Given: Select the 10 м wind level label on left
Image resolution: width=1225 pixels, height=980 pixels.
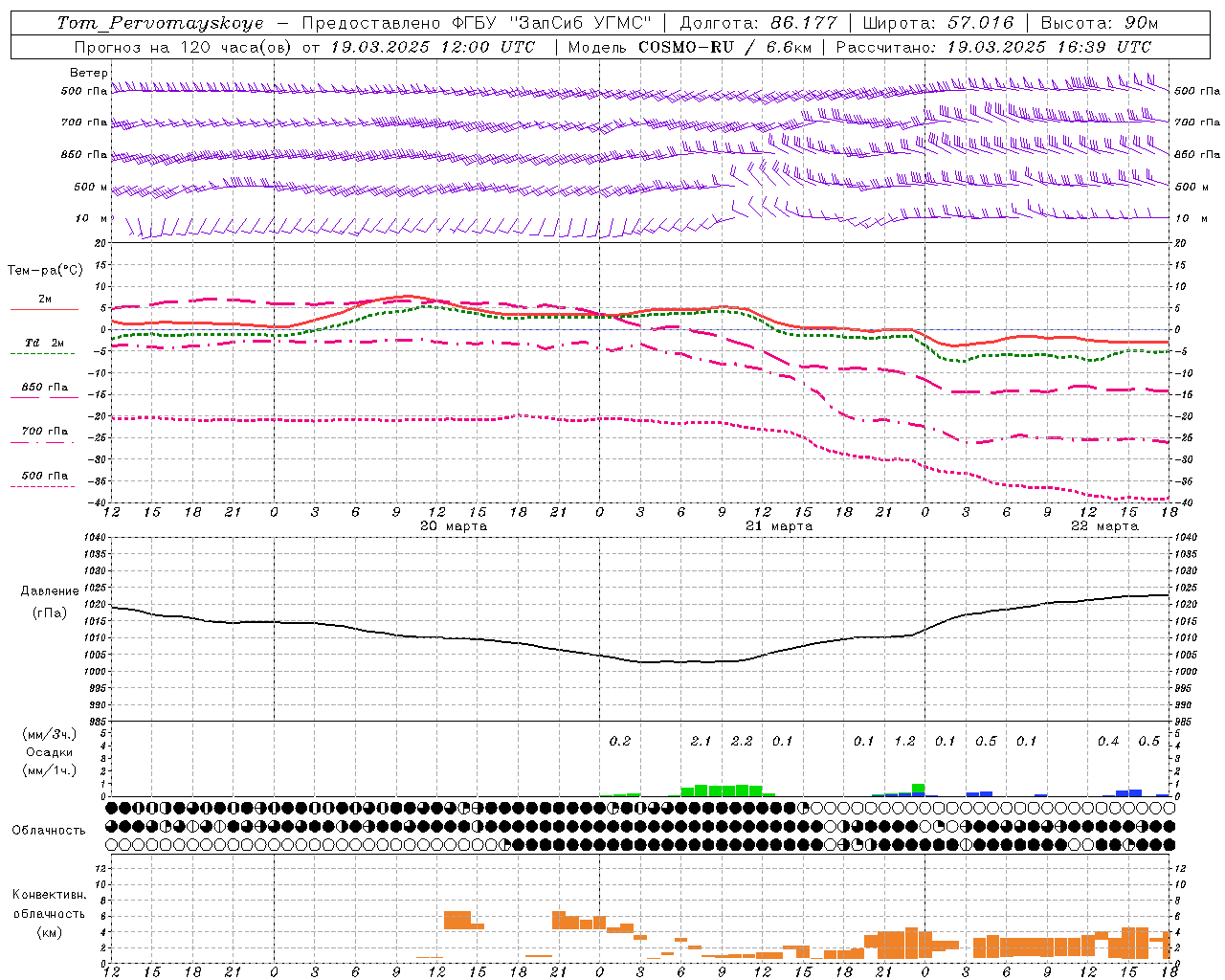Looking at the screenshot, I should point(92,218).
